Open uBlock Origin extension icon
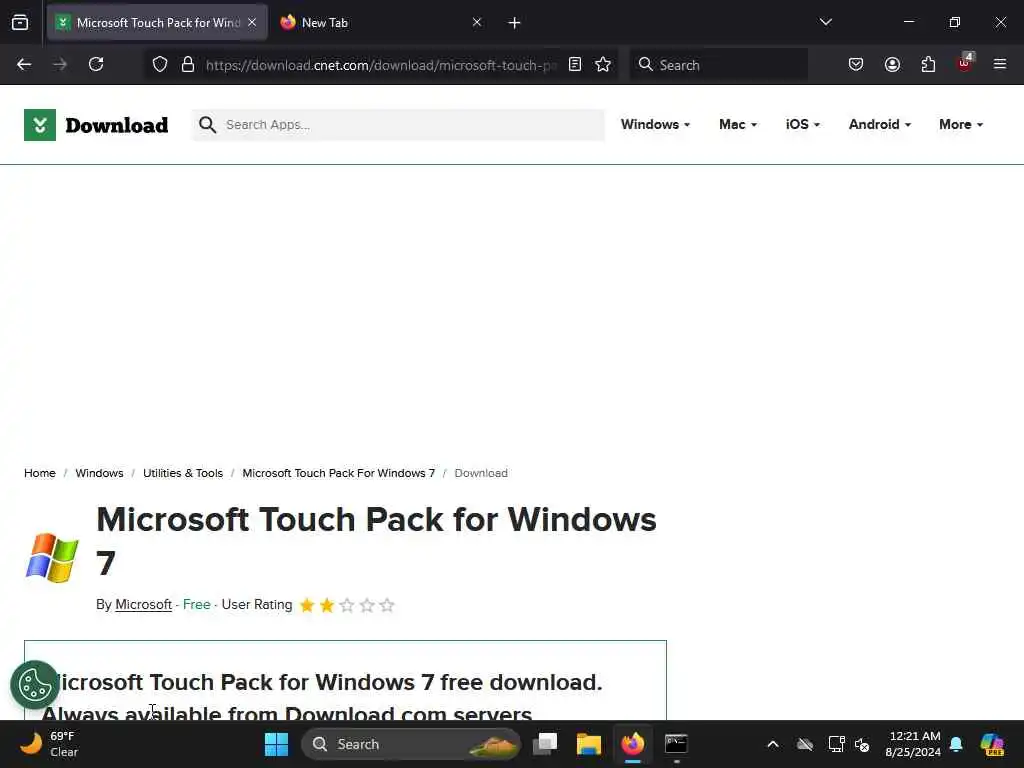The height and width of the screenshot is (768, 1024). point(964,63)
